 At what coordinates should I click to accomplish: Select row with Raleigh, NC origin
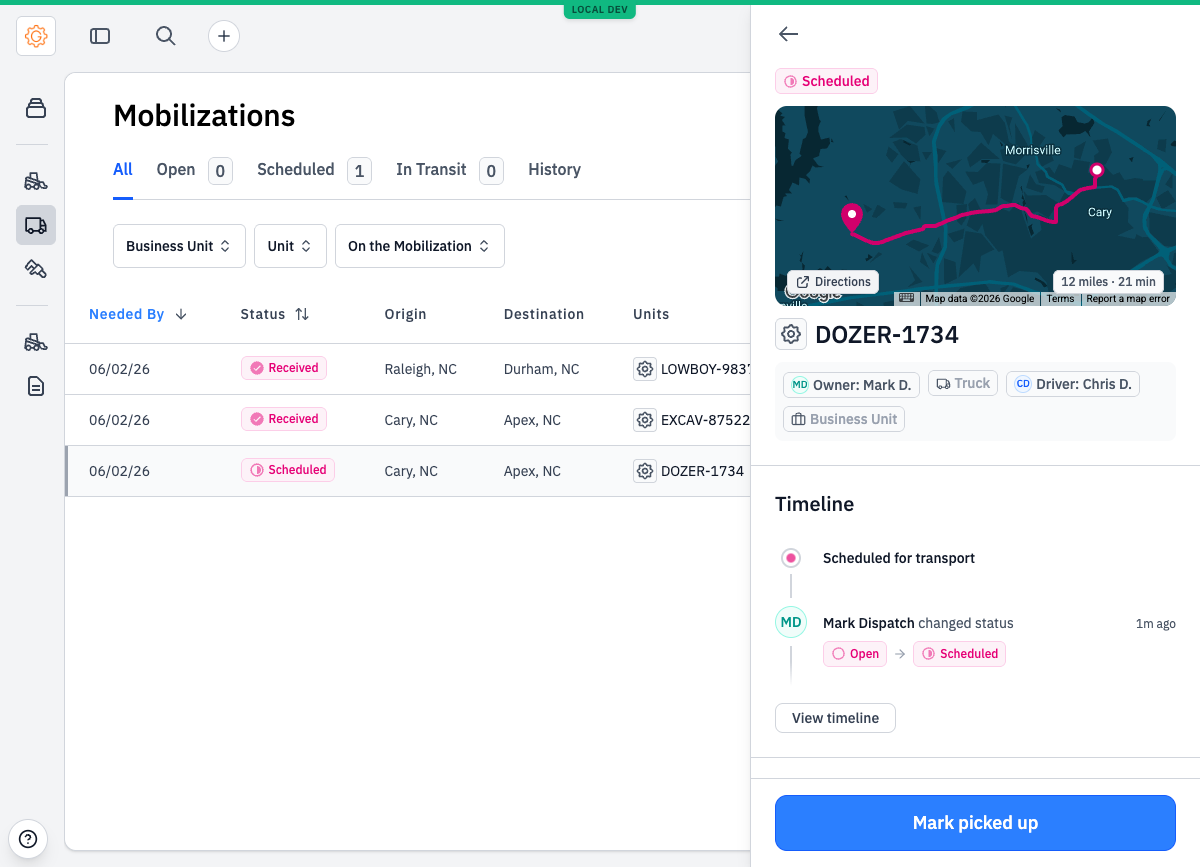[408, 369]
